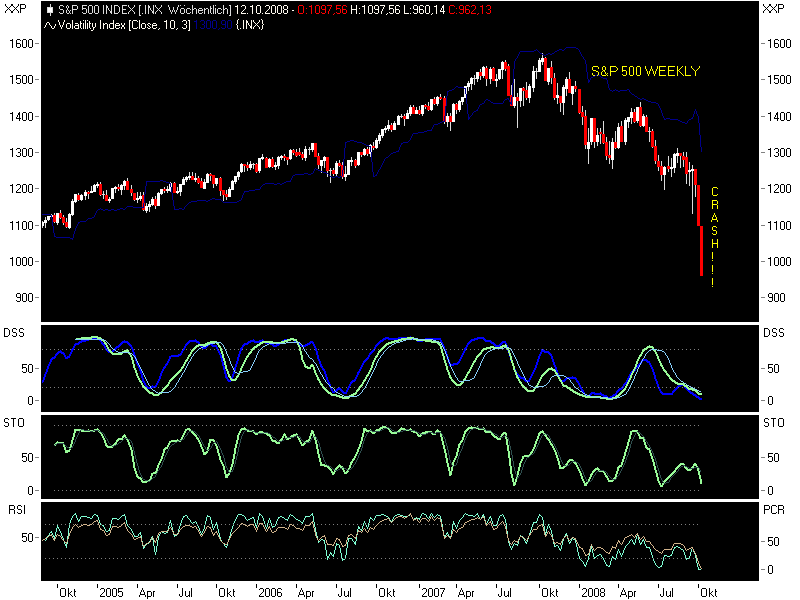Click the 900 price label on left axis
The width and height of the screenshot is (800, 600).
click(24, 298)
